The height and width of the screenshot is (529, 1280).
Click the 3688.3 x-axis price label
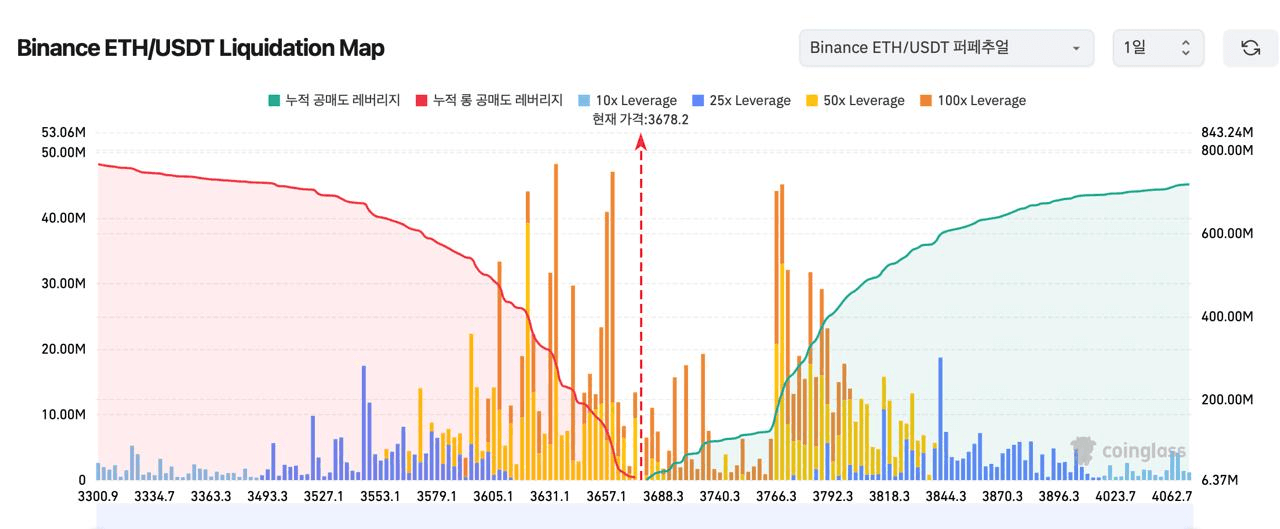(x=663, y=496)
